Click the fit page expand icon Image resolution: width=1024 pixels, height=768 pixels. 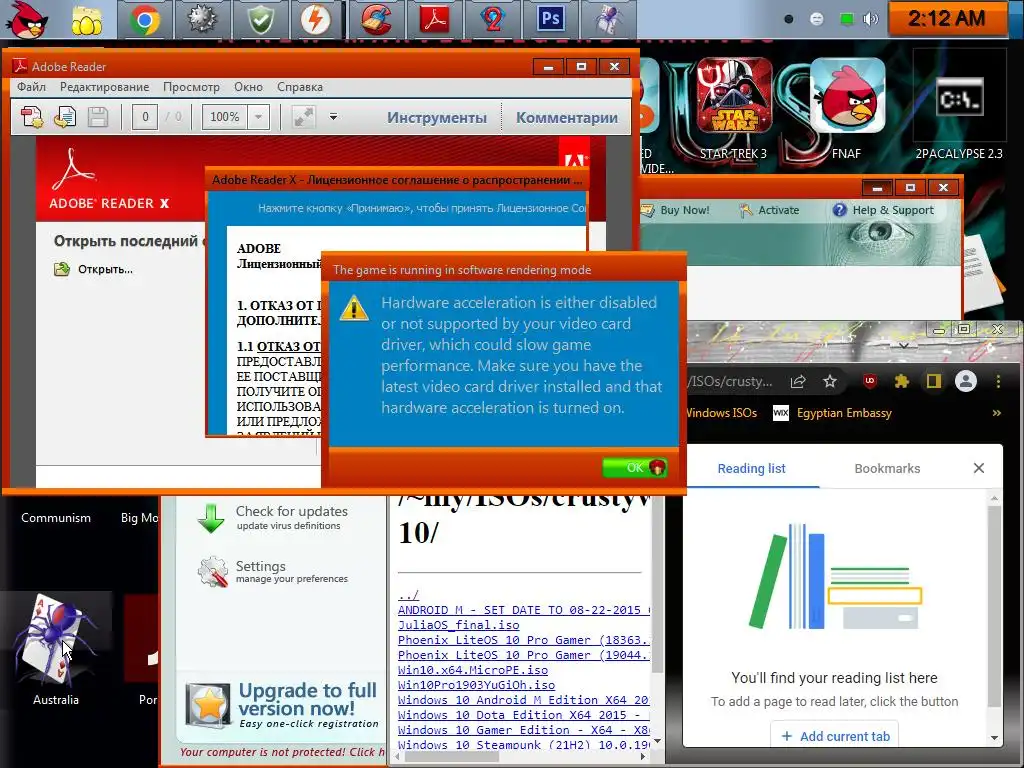303,117
